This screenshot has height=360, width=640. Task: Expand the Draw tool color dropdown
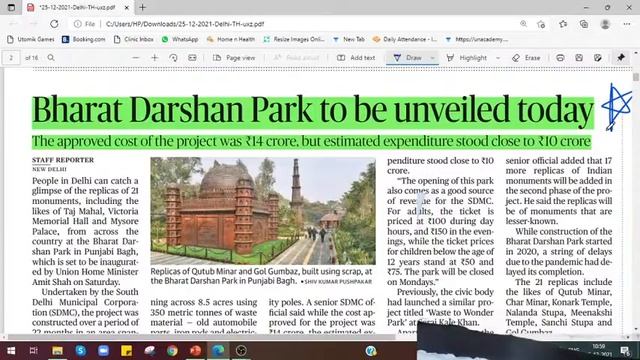(432, 58)
